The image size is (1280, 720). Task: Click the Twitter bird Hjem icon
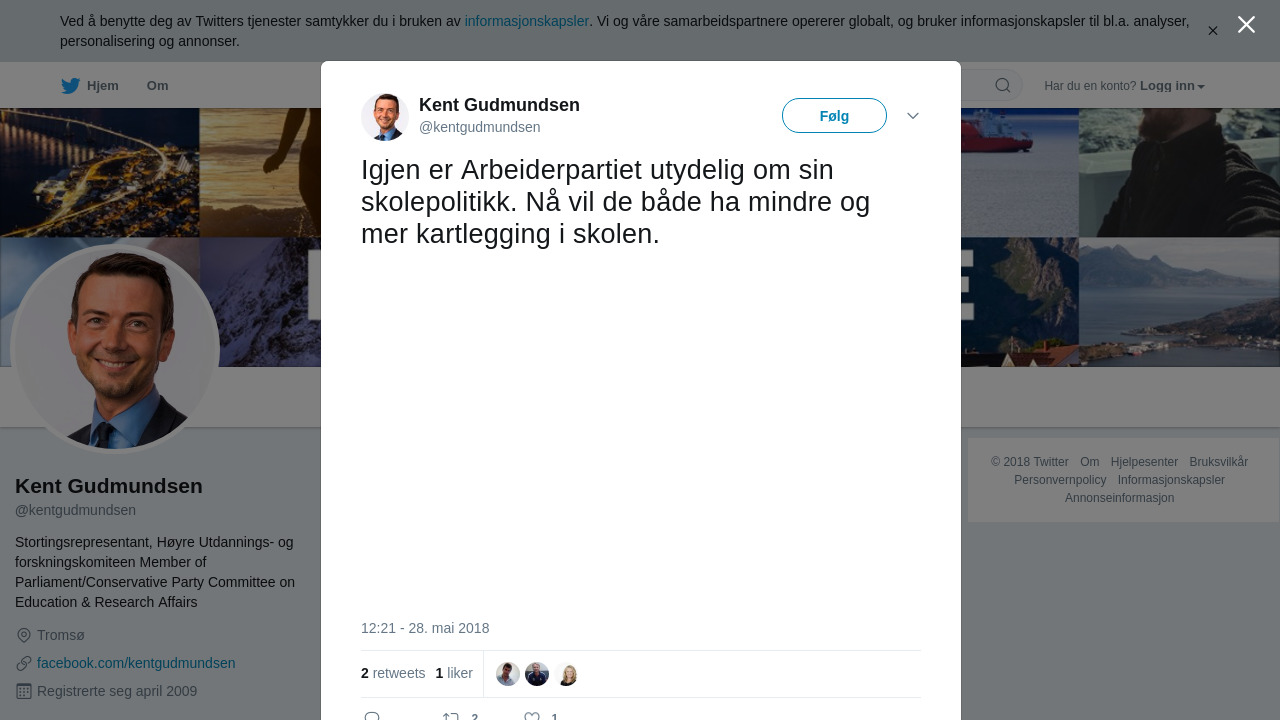point(70,86)
